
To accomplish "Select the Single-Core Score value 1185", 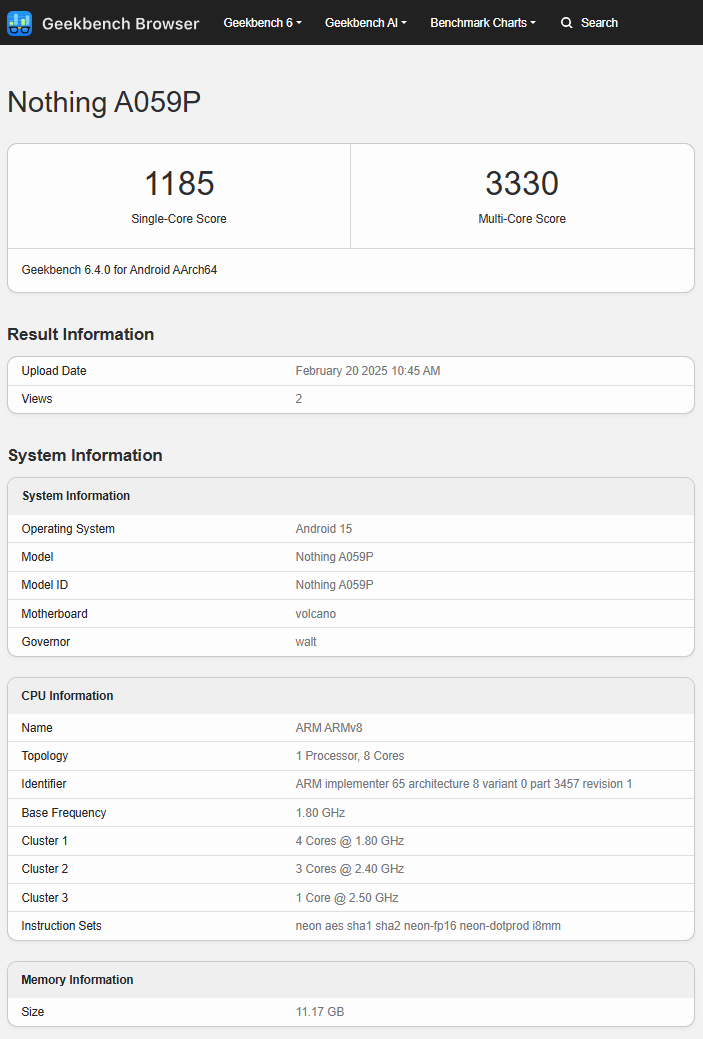I will coord(179,183).
